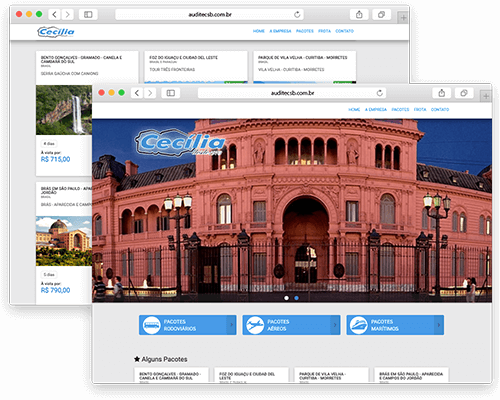Open PACOTES in the front window menu
This screenshot has width=500, height=400.
pos(400,109)
